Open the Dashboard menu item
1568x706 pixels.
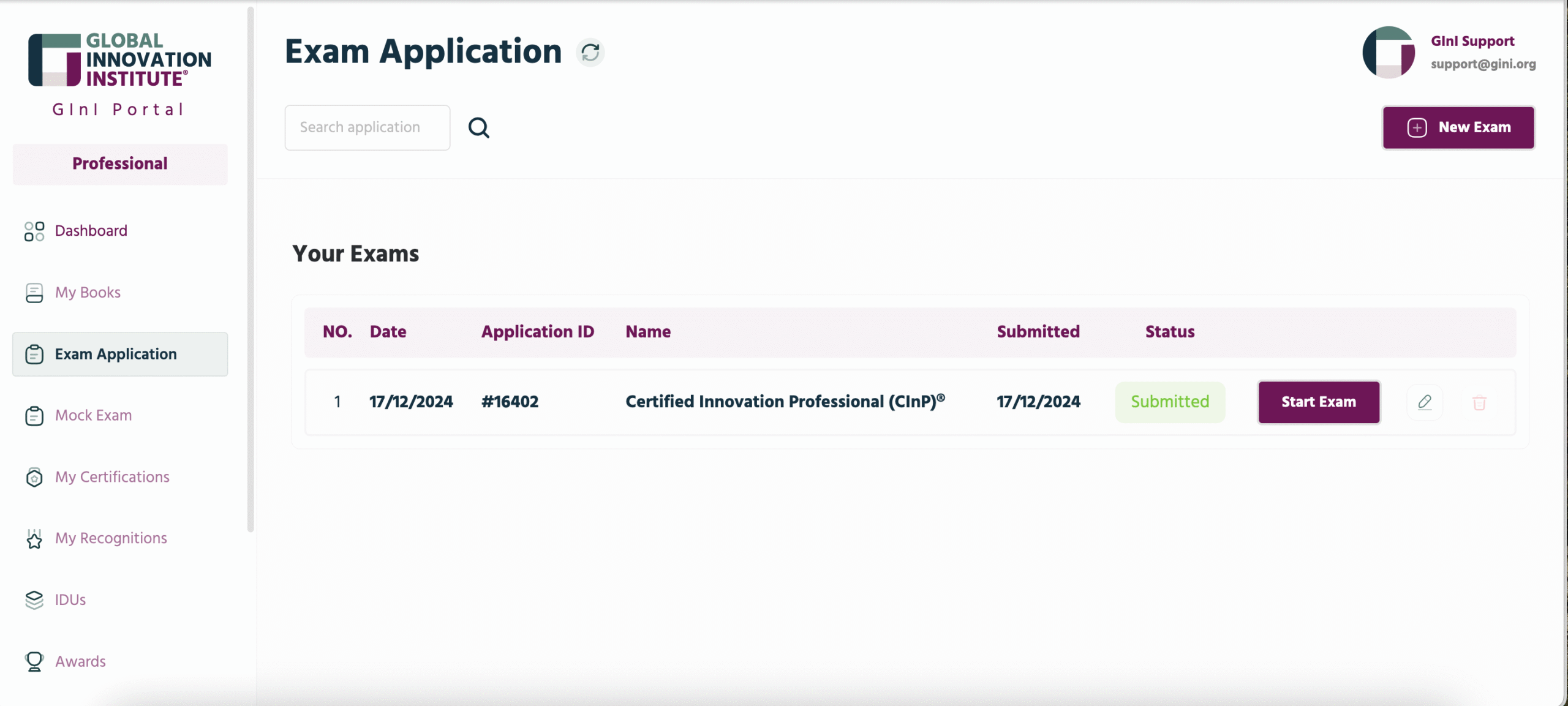click(x=119, y=231)
